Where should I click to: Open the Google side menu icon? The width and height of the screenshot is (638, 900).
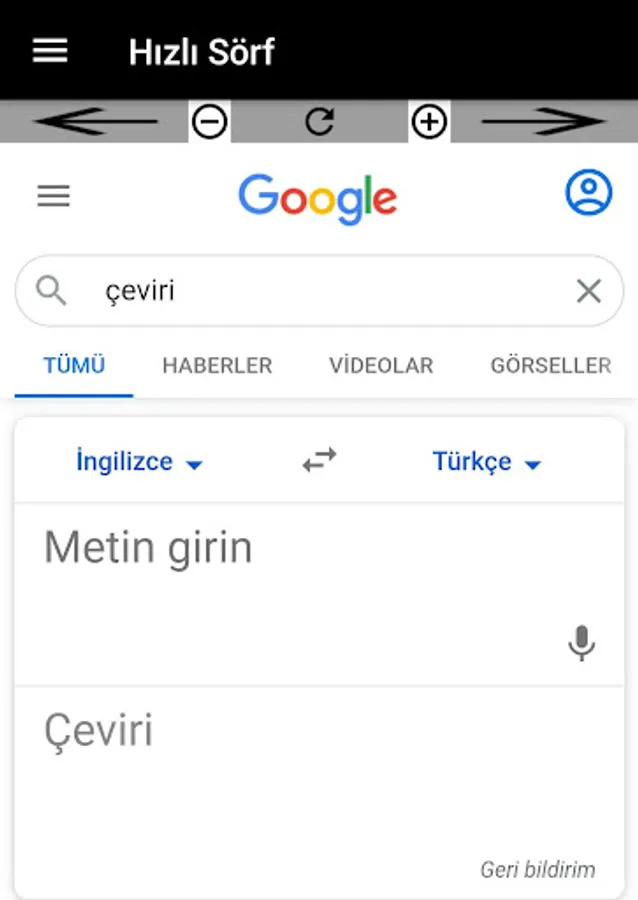tap(54, 196)
